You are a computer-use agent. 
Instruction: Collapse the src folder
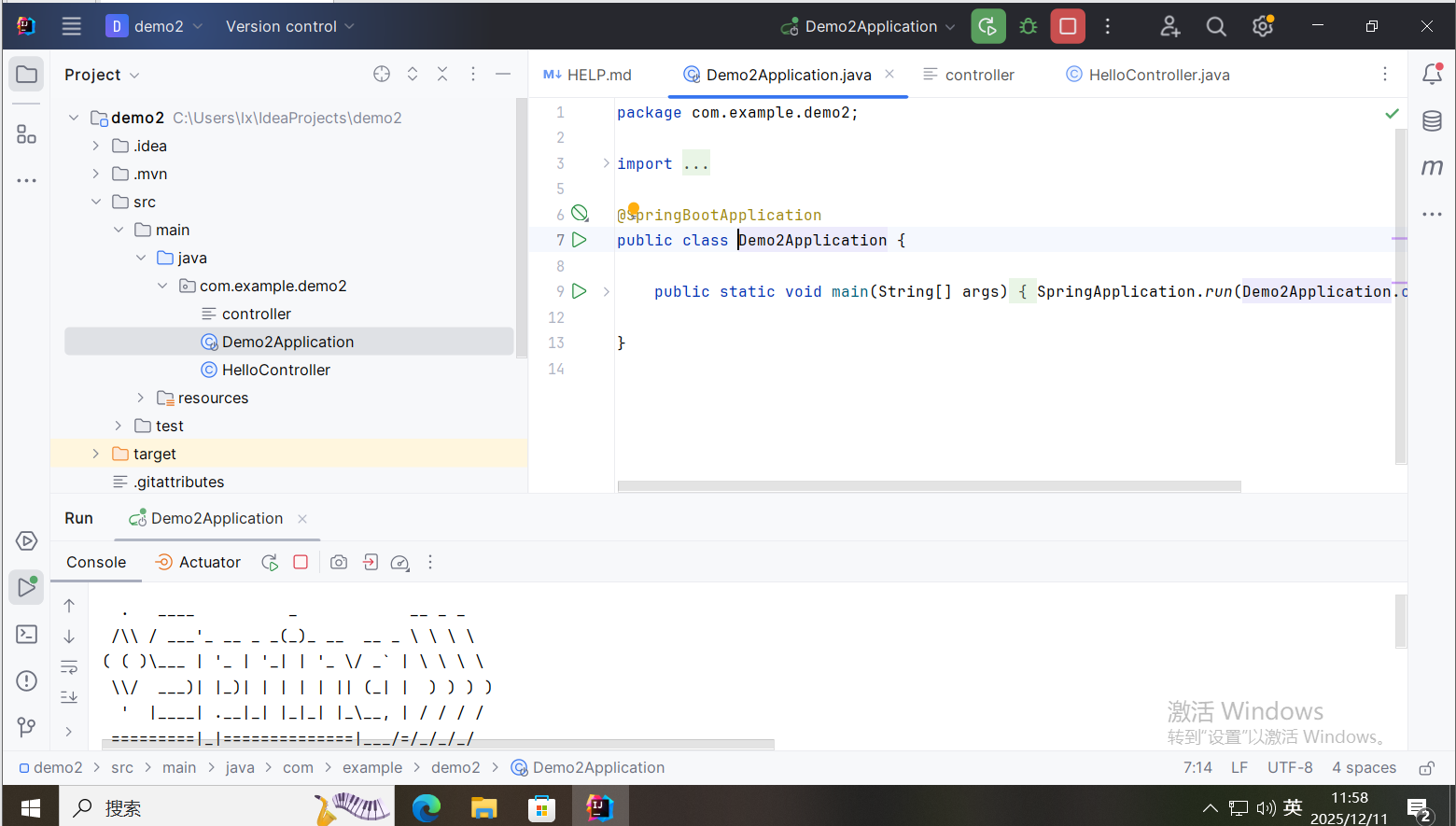pyautogui.click(x=95, y=202)
